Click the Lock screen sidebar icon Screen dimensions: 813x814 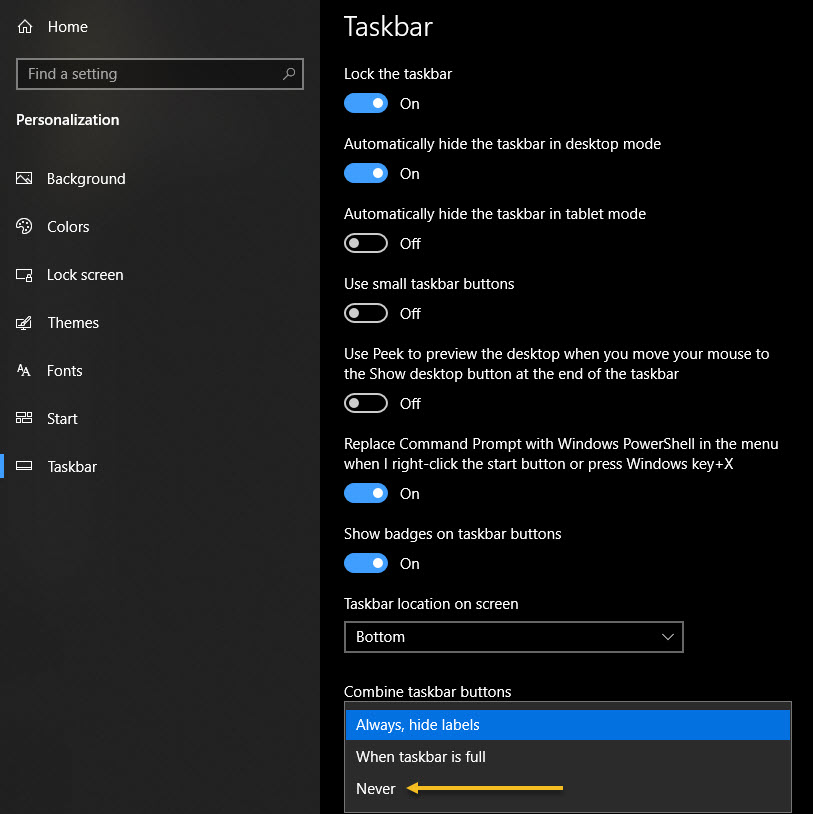(x=25, y=274)
